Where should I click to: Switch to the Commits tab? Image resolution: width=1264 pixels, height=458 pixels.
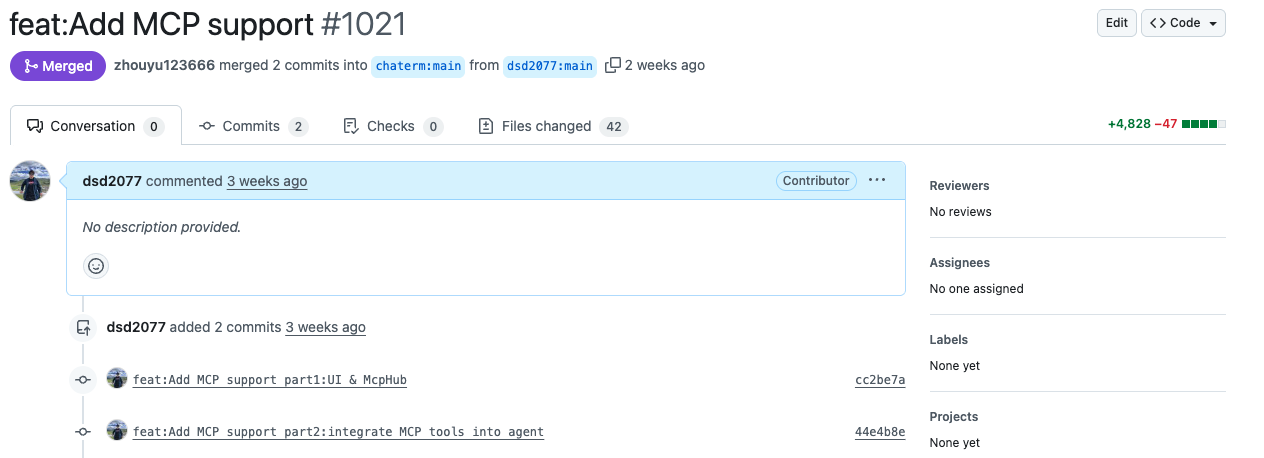coord(253,126)
